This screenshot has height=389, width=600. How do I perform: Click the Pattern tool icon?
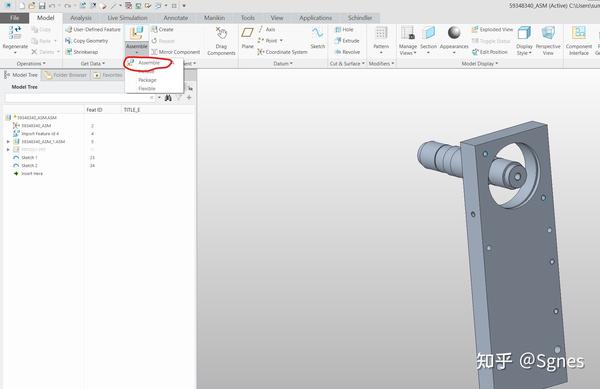381,33
